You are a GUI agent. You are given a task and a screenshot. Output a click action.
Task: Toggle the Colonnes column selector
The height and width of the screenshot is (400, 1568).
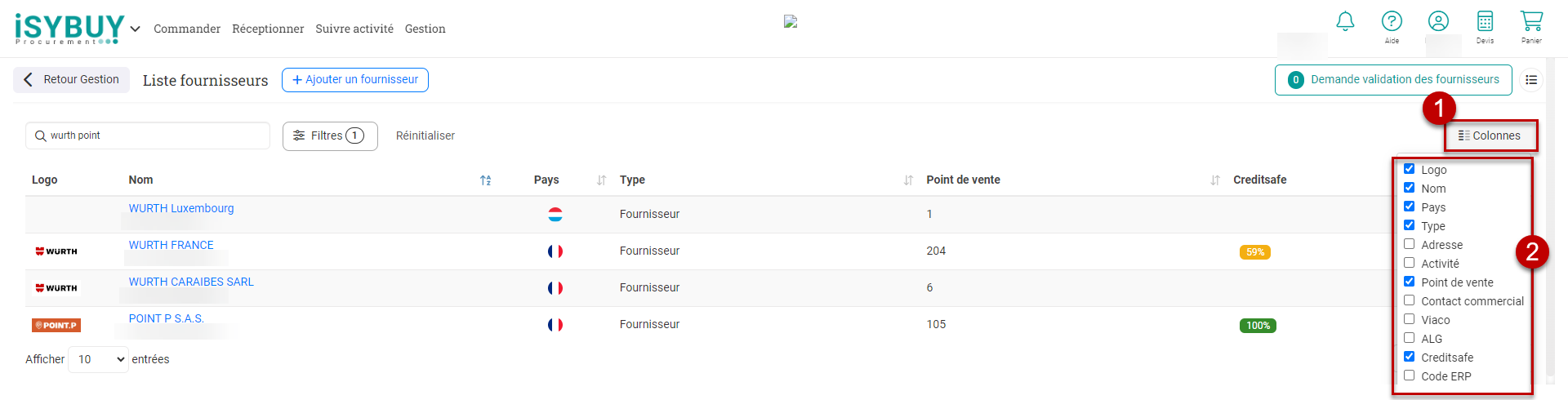tap(1490, 136)
